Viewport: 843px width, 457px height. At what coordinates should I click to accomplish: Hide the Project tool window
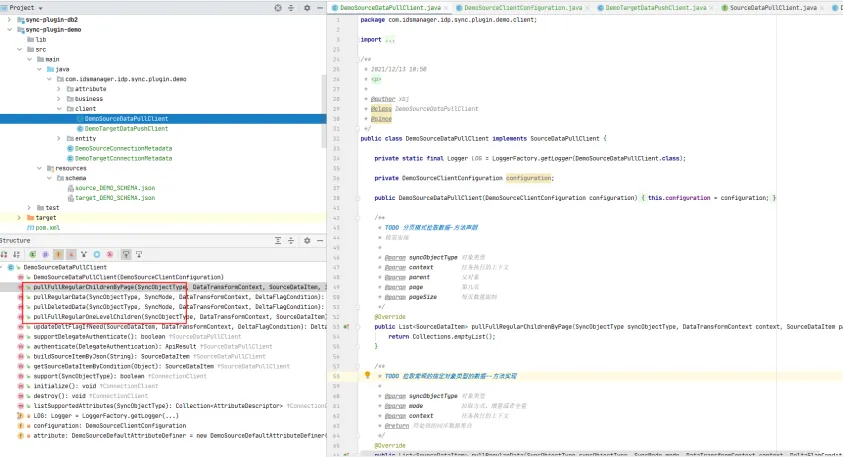(319, 8)
